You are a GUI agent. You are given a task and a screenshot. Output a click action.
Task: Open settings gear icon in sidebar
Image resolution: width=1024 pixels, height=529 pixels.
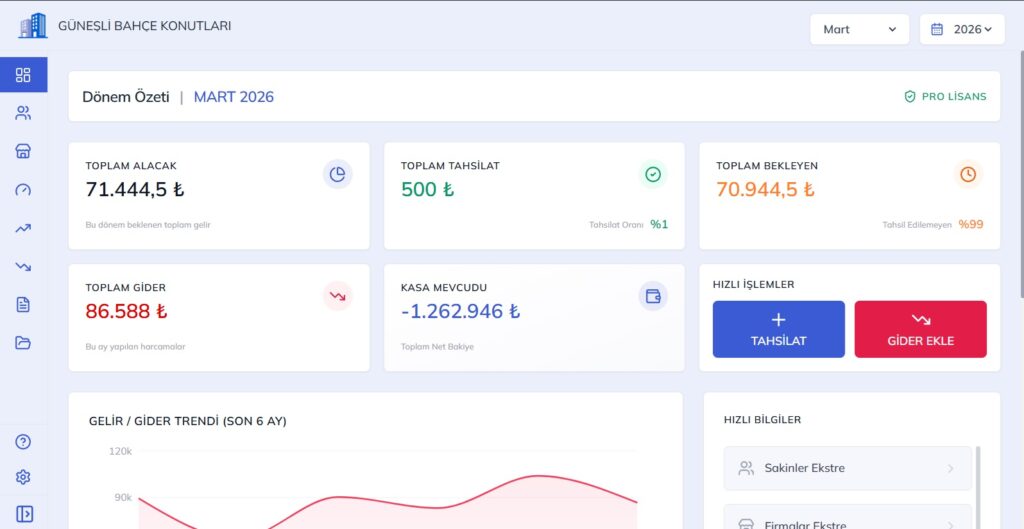tap(23, 477)
